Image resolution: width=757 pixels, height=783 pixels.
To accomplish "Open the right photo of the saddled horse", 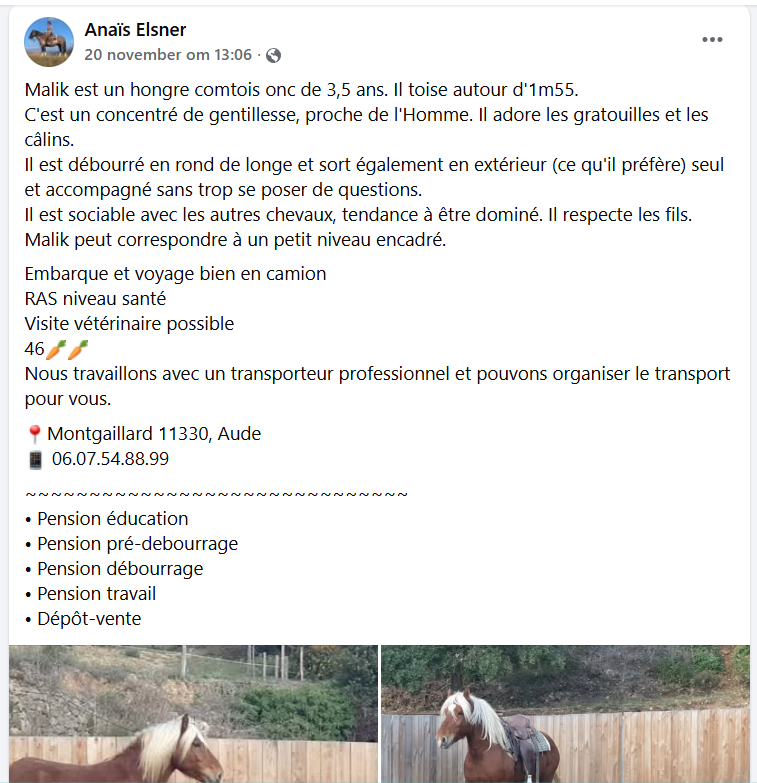I will (565, 714).
